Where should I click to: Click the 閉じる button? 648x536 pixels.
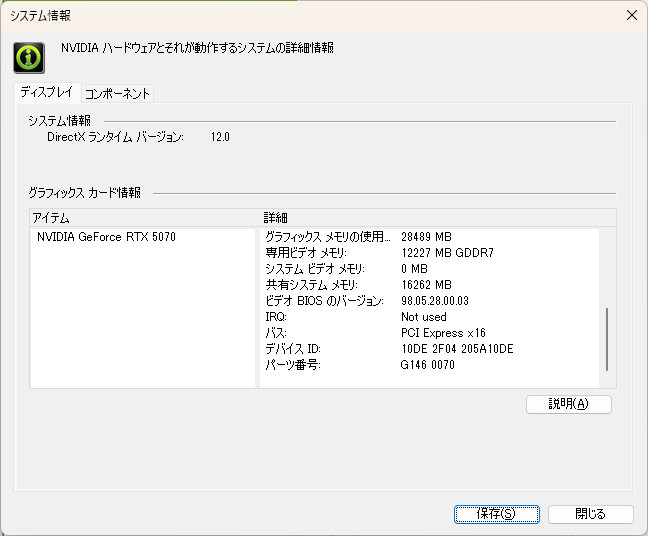tap(591, 514)
